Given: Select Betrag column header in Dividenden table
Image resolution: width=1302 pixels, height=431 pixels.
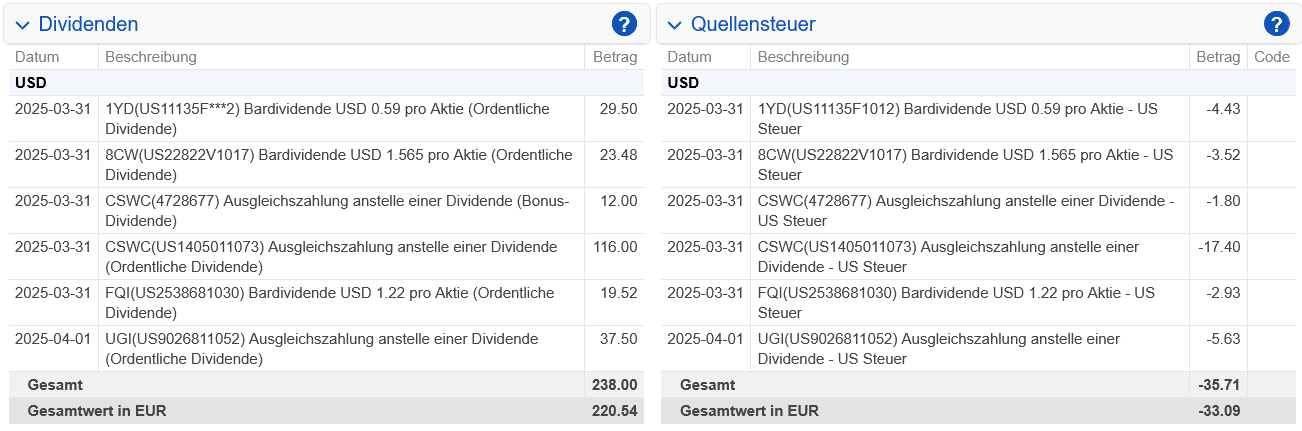Looking at the screenshot, I should (x=614, y=57).
